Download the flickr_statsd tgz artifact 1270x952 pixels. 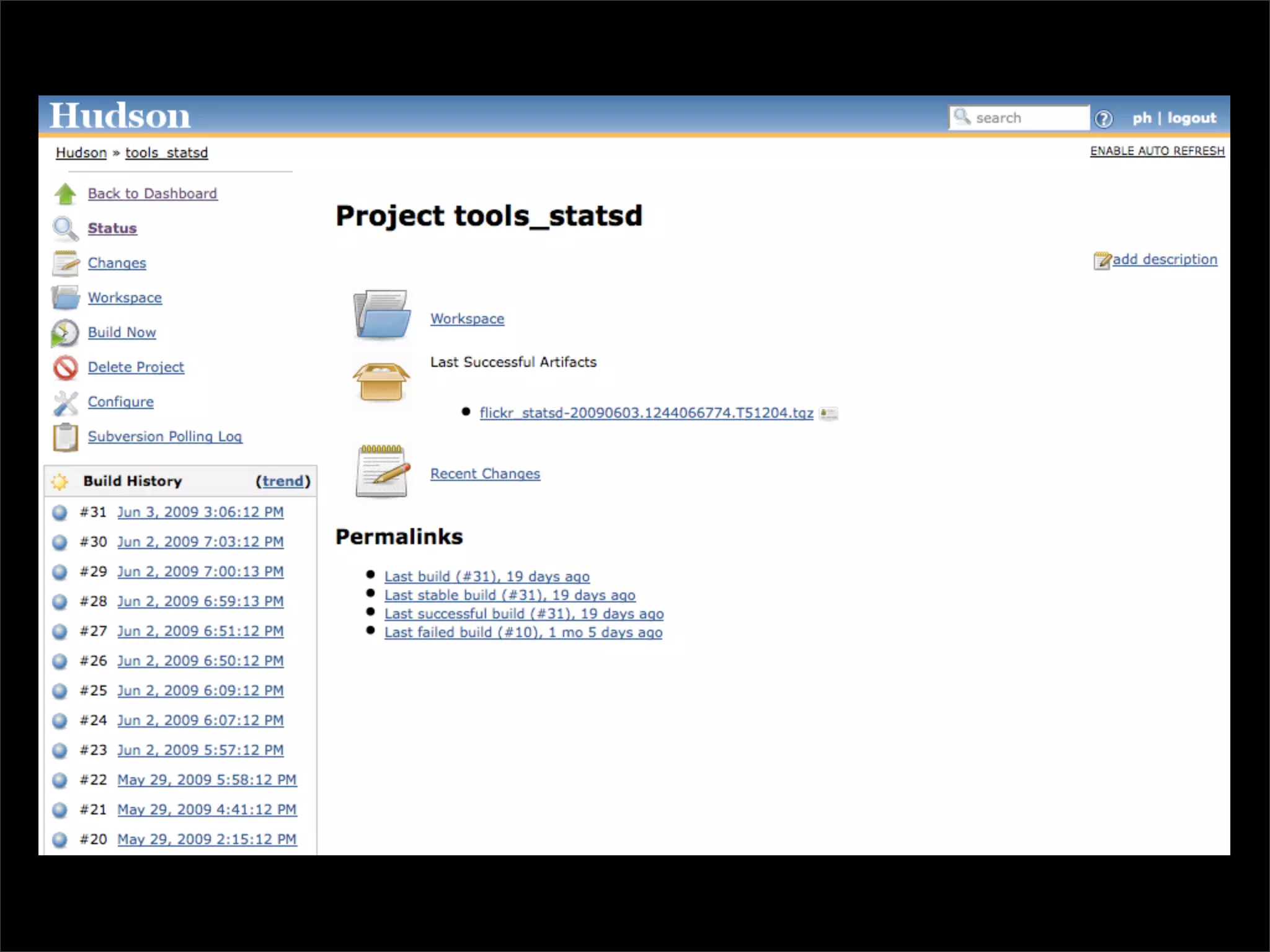[646, 413]
